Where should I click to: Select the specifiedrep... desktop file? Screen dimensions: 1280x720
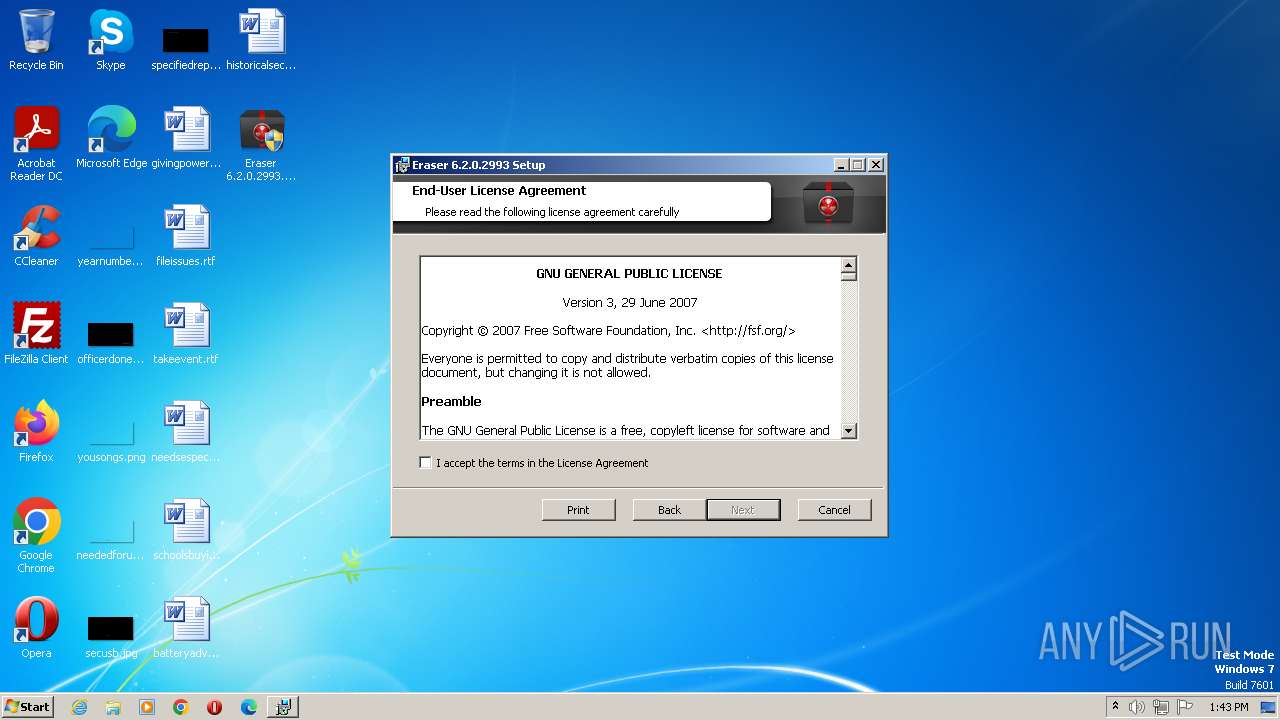(186, 48)
